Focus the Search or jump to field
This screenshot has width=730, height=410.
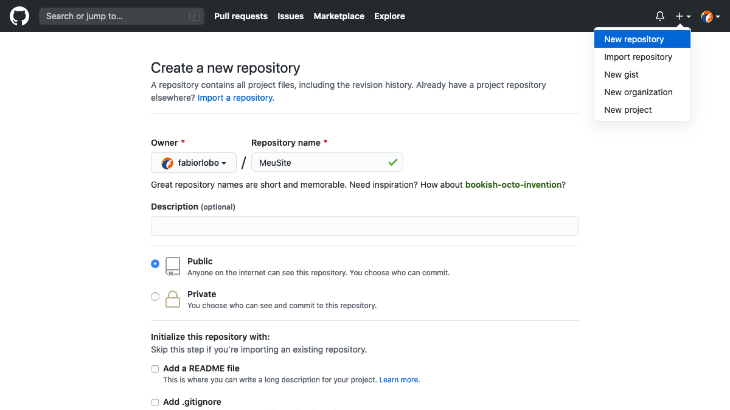coord(122,16)
